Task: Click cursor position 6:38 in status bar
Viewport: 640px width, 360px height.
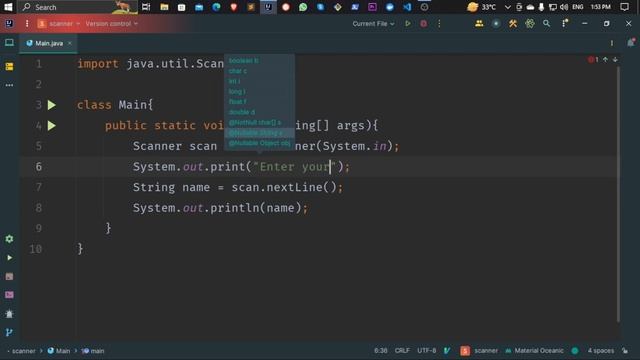Action: pos(380,351)
